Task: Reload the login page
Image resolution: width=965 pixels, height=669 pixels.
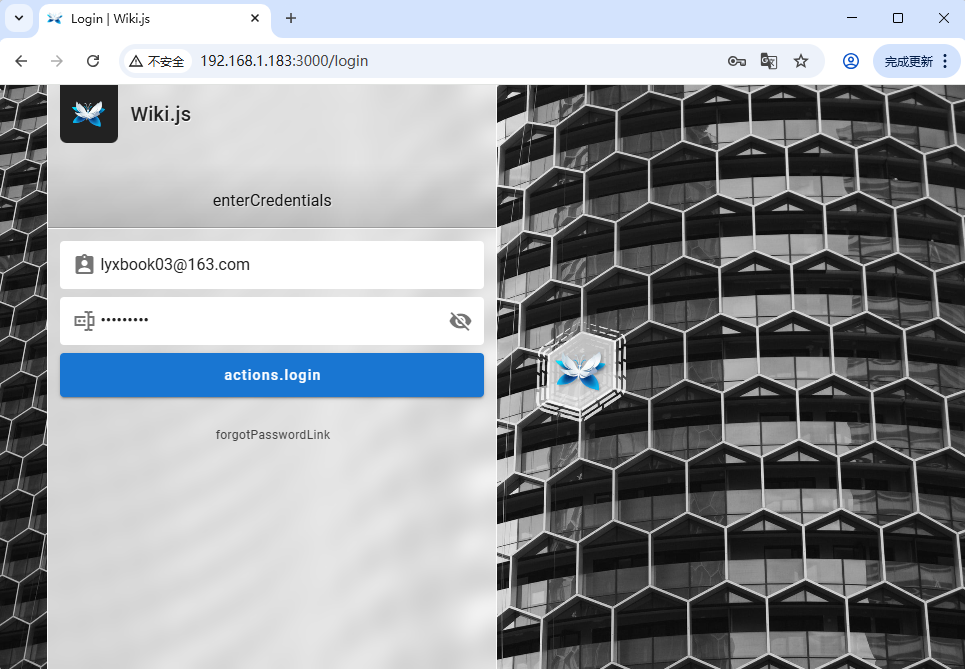Action: pos(93,61)
